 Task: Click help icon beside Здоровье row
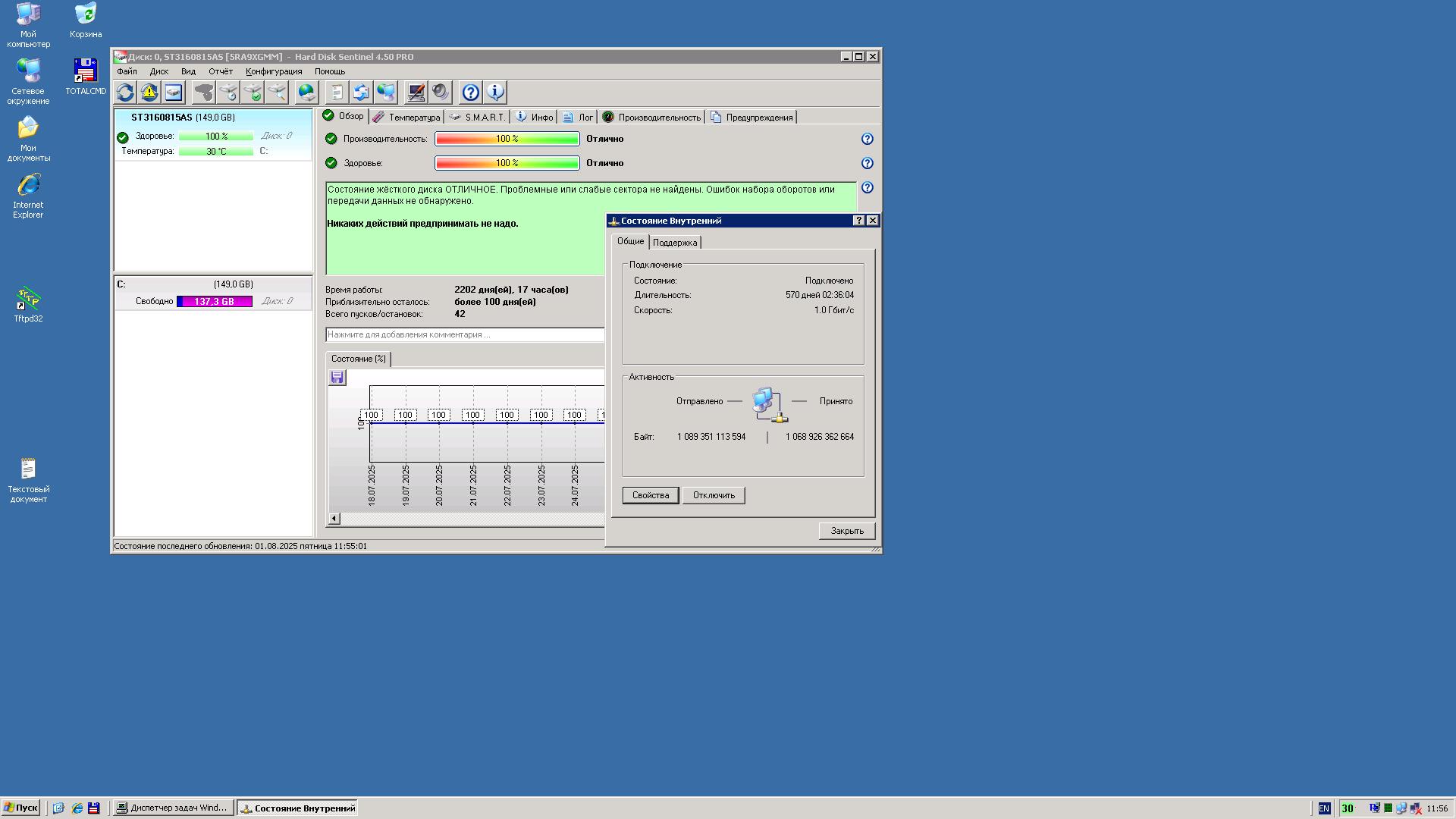867,163
